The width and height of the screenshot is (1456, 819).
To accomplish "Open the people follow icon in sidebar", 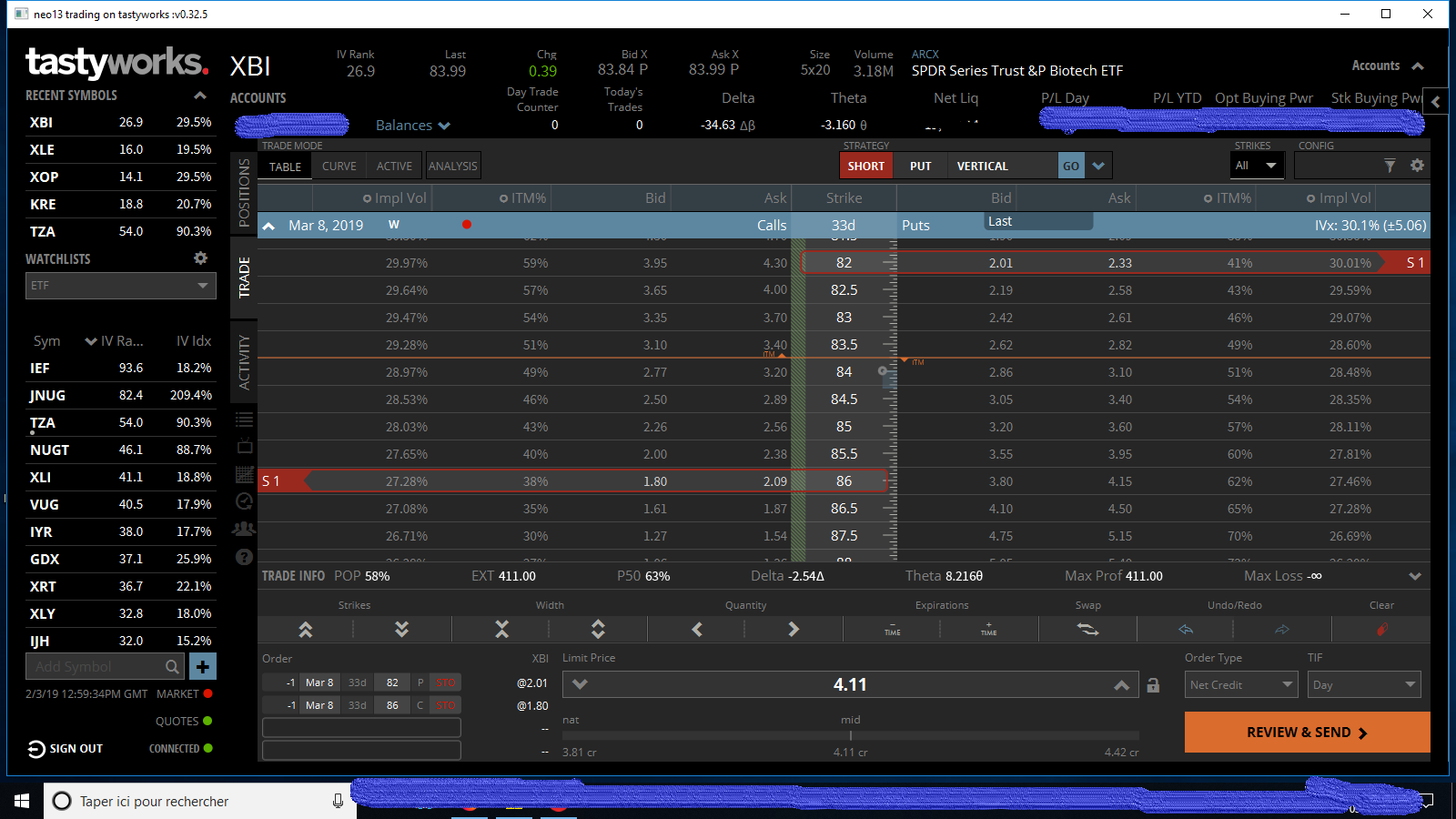I will 244,529.
